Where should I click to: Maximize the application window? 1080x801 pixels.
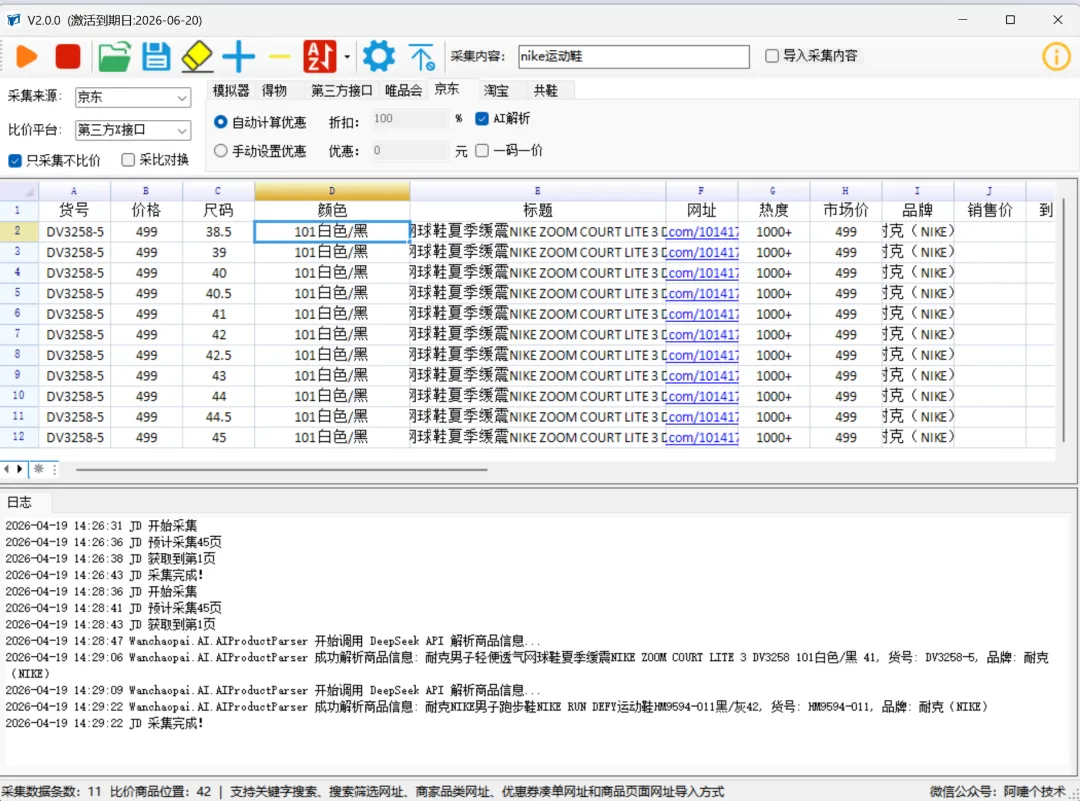pos(1010,20)
